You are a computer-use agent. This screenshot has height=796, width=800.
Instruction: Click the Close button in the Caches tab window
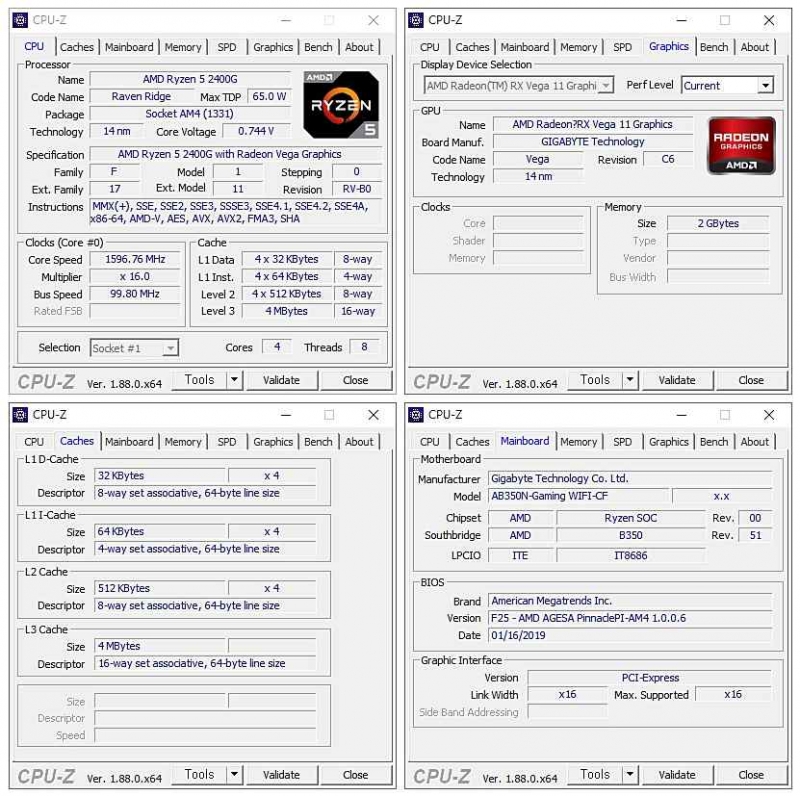(356, 775)
